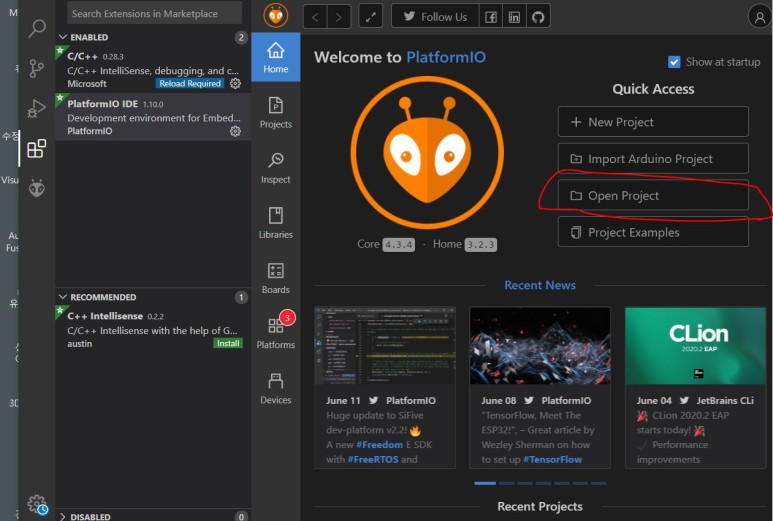Click the Search Extensions in Marketplace field
773x521 pixels.
154,13
